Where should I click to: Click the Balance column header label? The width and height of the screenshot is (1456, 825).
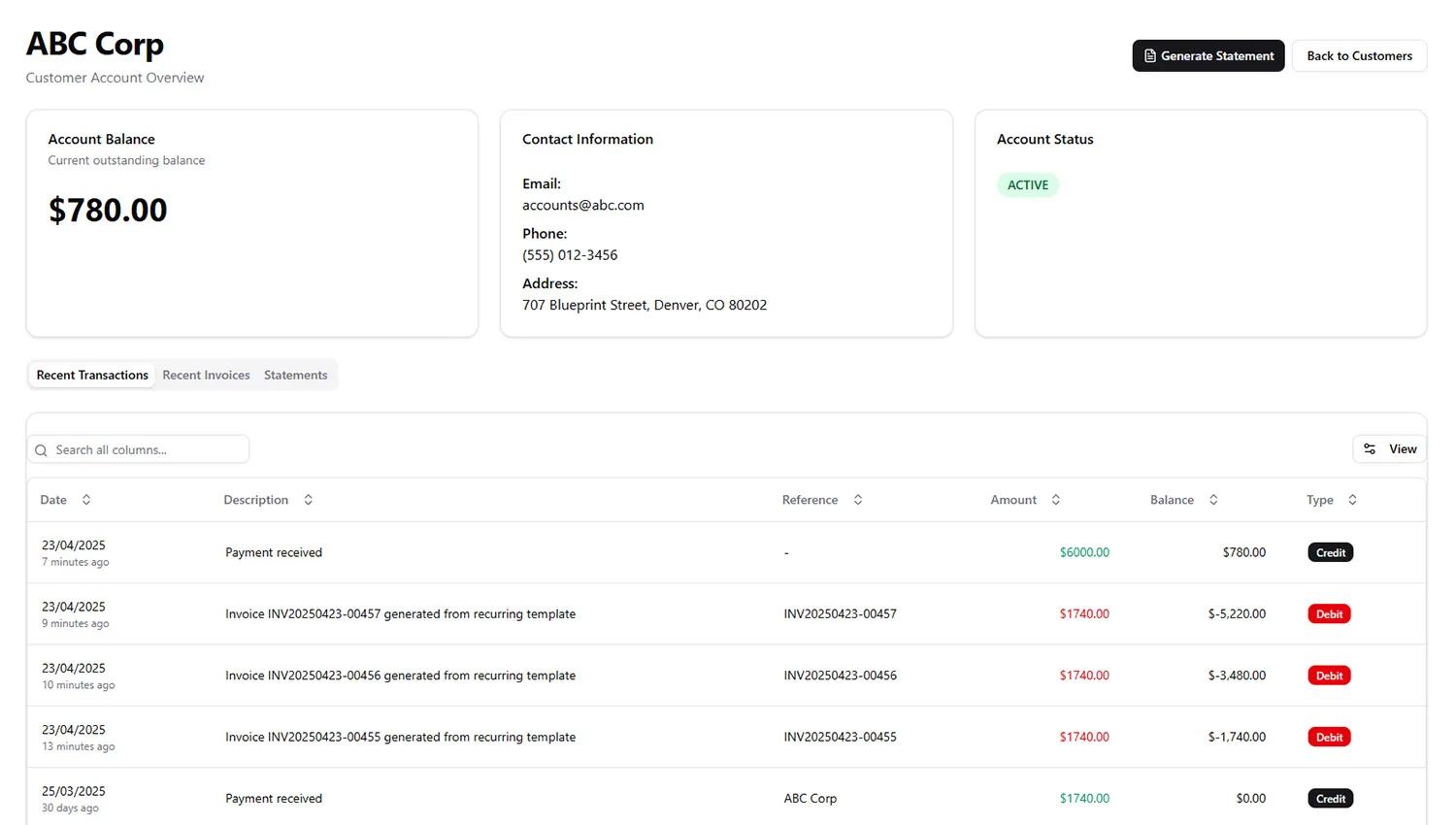tap(1172, 500)
